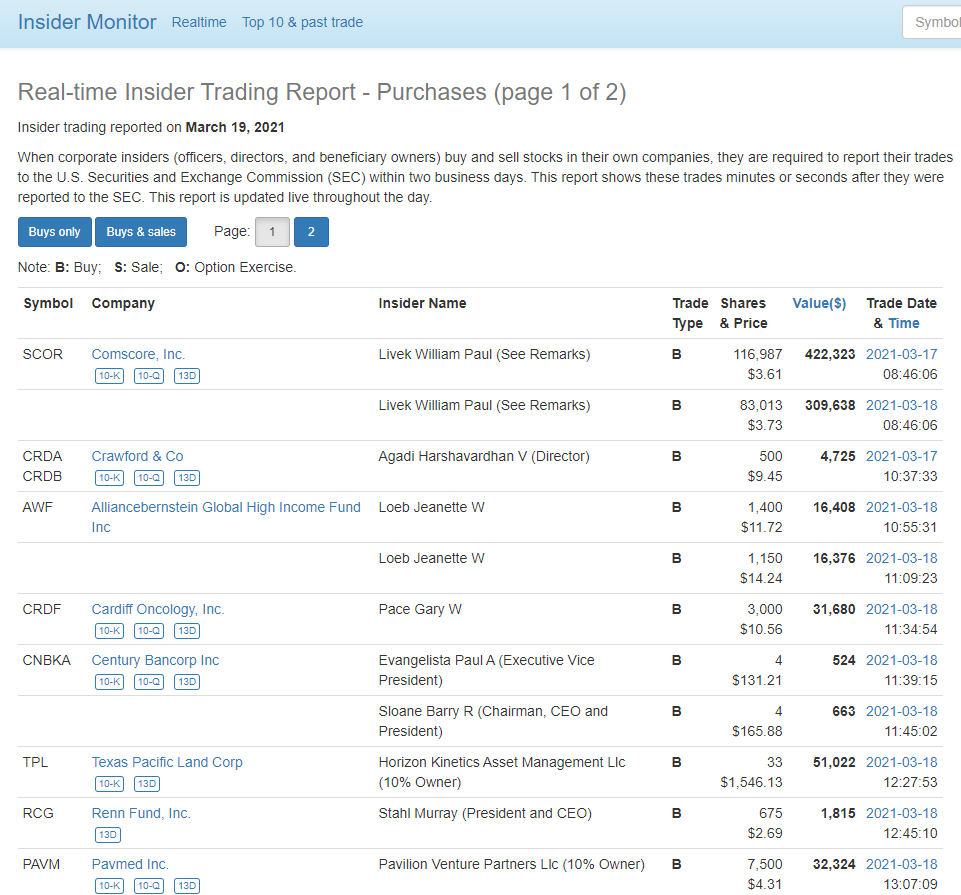Open trade date for Pavilion Venture Partners row
The width and height of the screenshot is (961, 895).
[902, 864]
